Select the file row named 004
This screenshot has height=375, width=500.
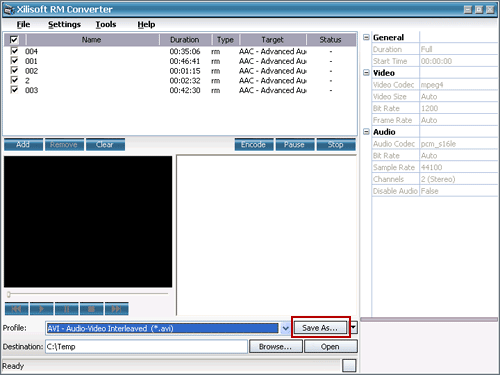coord(180,51)
